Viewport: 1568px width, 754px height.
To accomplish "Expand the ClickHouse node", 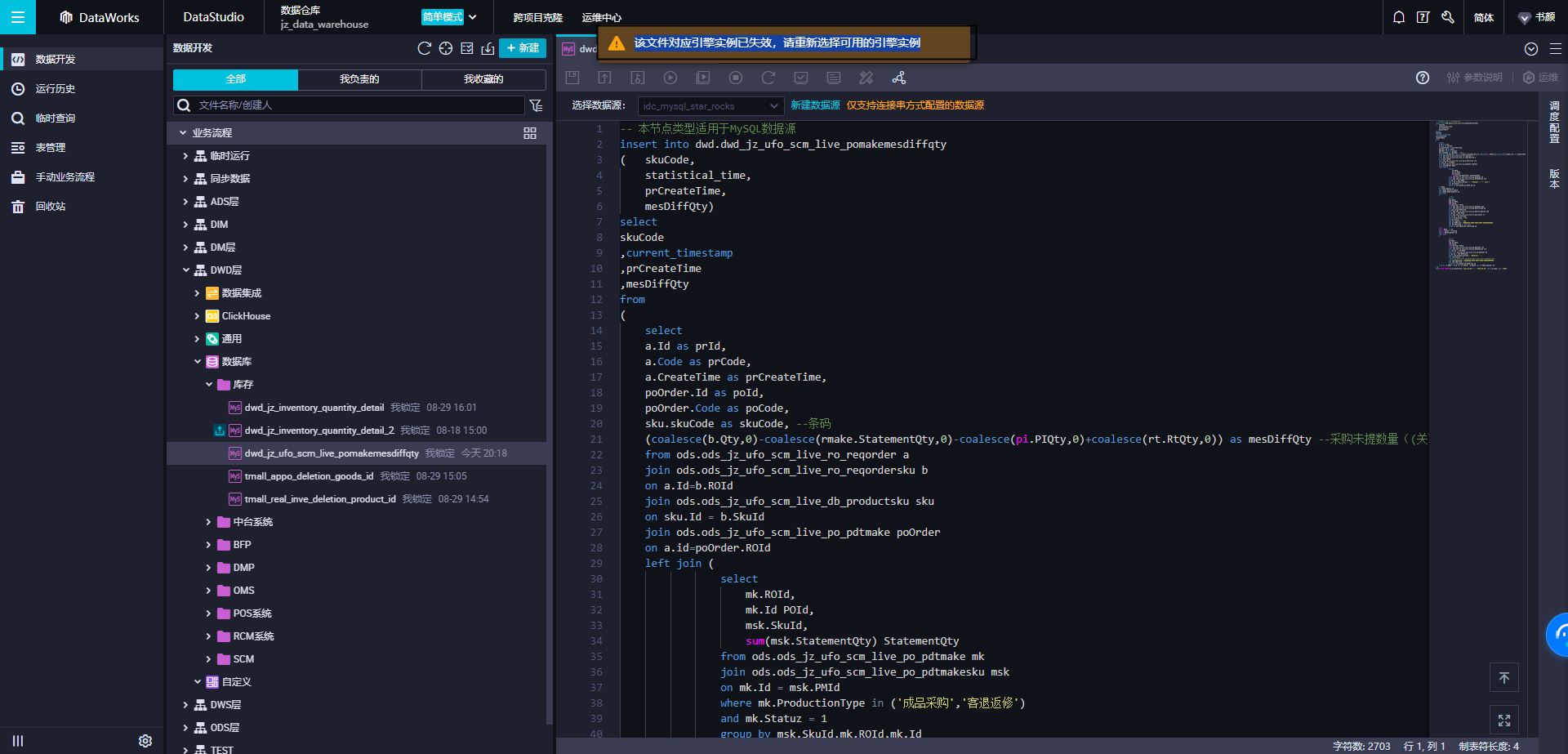I will tap(197, 316).
